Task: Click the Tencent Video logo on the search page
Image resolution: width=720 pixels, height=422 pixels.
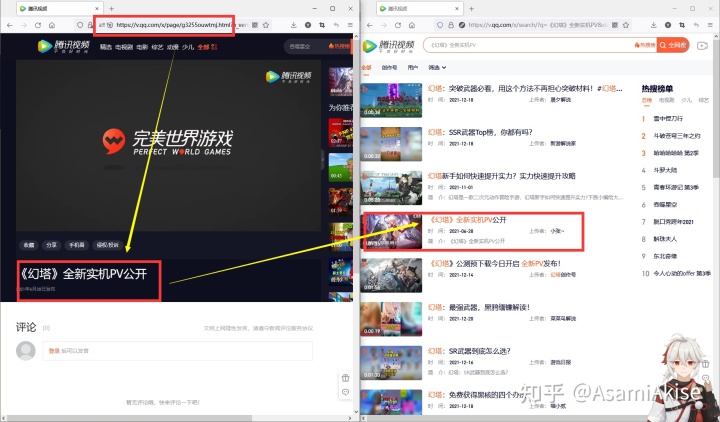Action: pyautogui.click(x=388, y=46)
